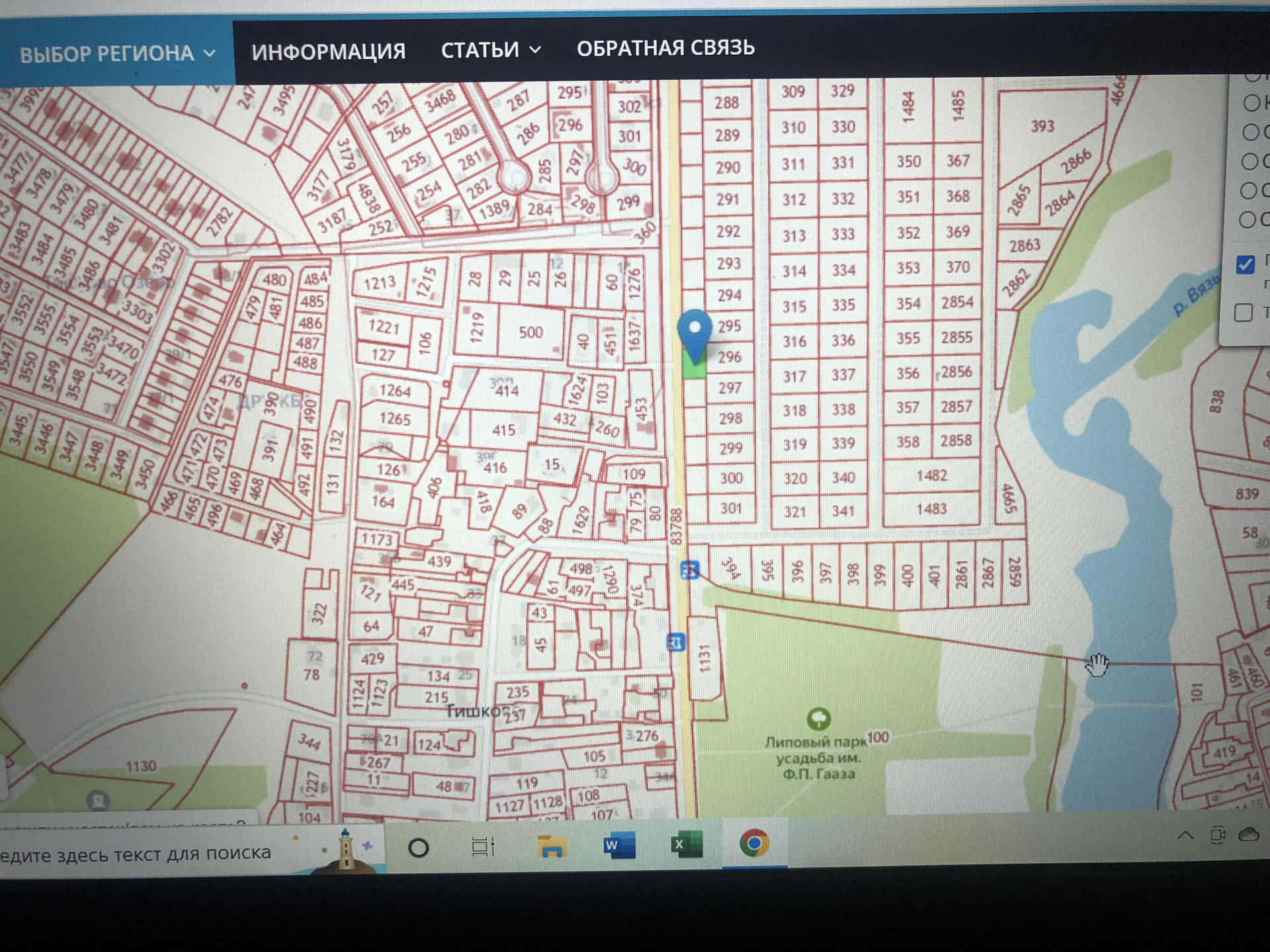The image size is (1270, 952).
Task: Show hidden system tray icons chevron
Action: [x=1185, y=836]
